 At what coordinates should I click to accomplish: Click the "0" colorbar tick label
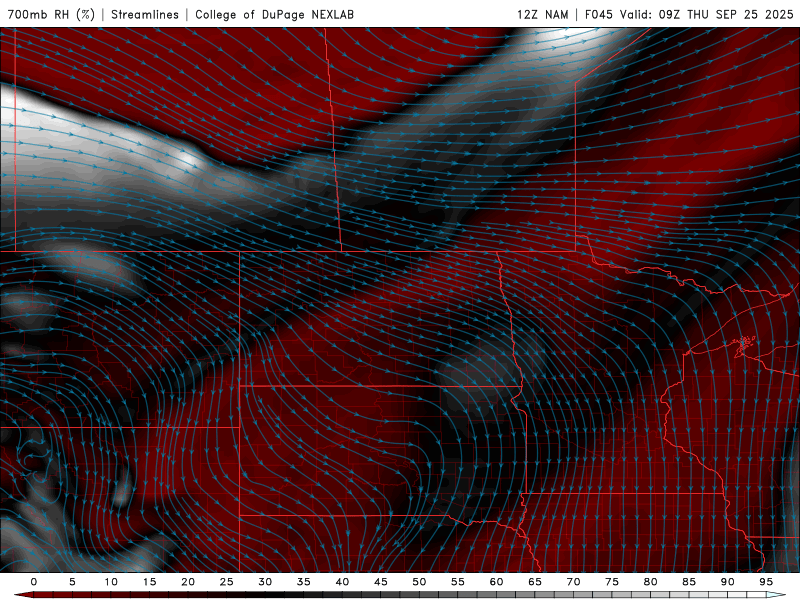34,582
